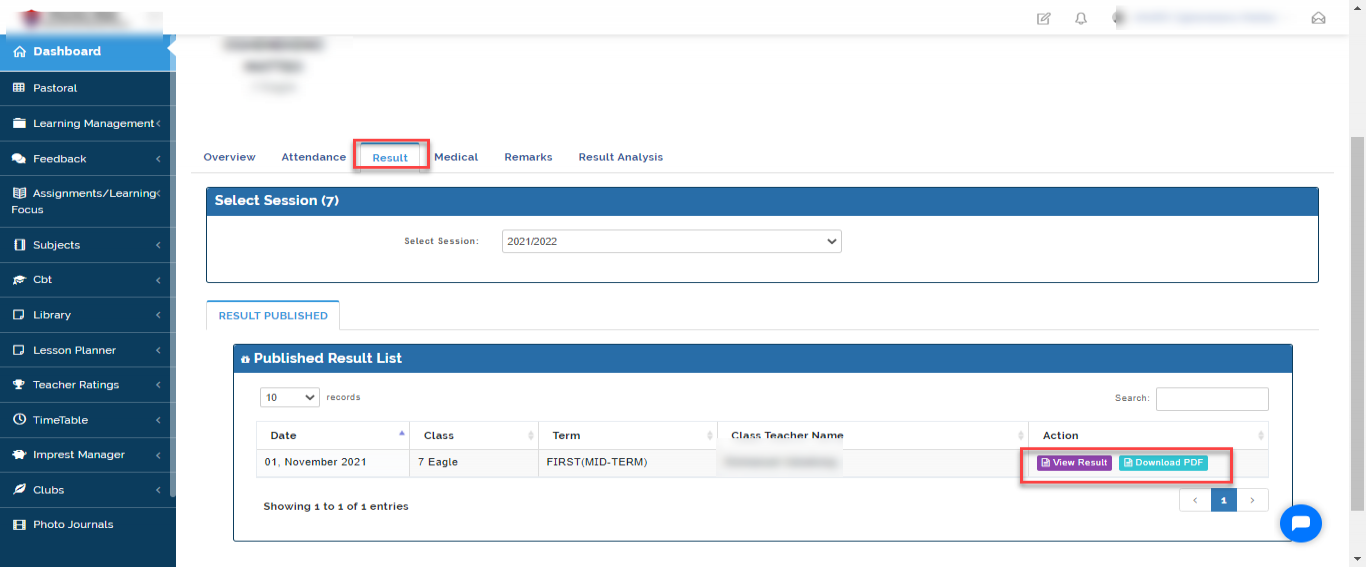
Task: Click the 'Showing 1 to 1 of 1 entries' text
Action: (336, 506)
